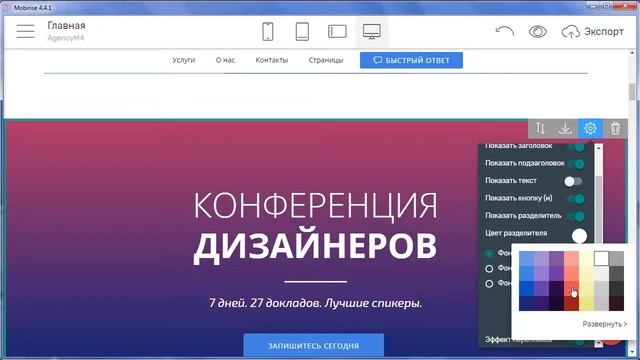Open the Страницы menu item
The image size is (640, 360).
tap(326, 60)
